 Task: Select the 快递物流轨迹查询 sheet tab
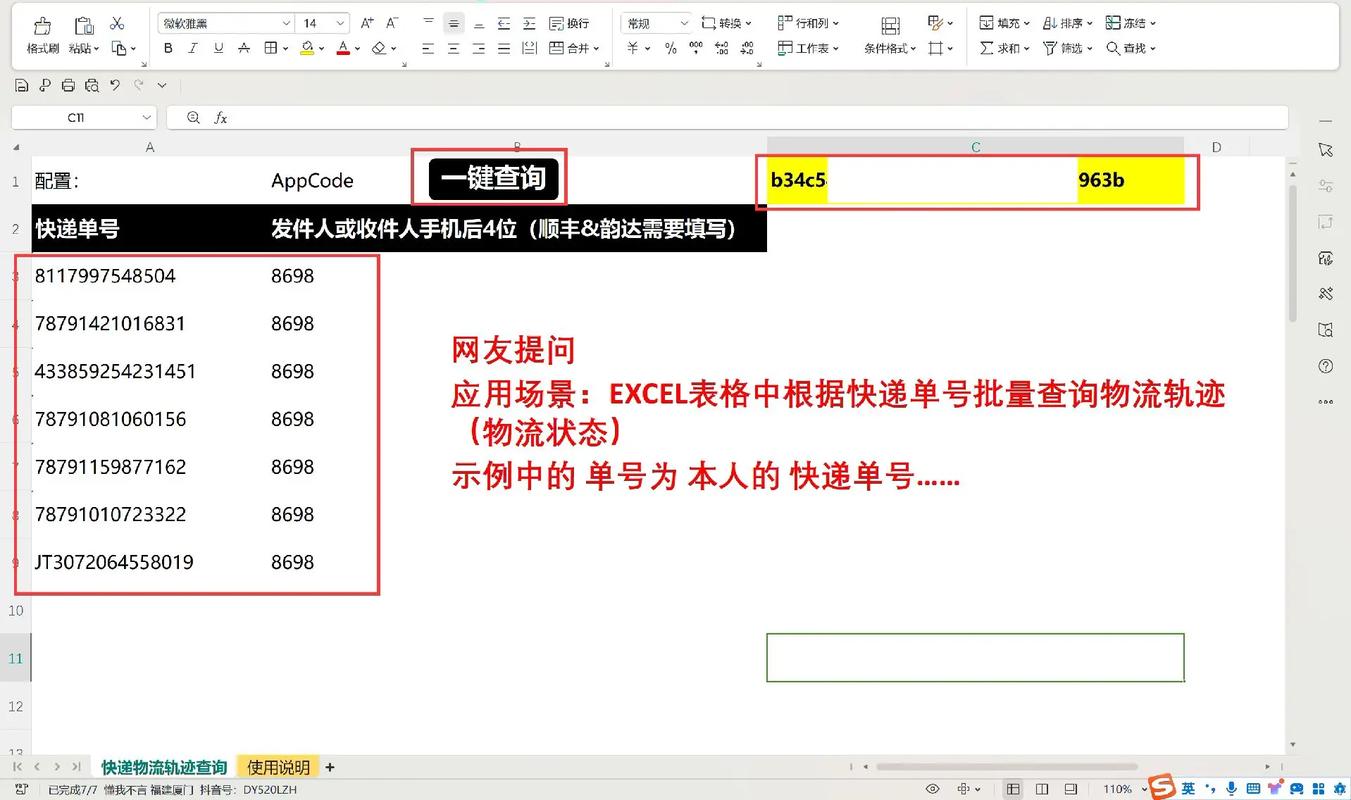[163, 767]
